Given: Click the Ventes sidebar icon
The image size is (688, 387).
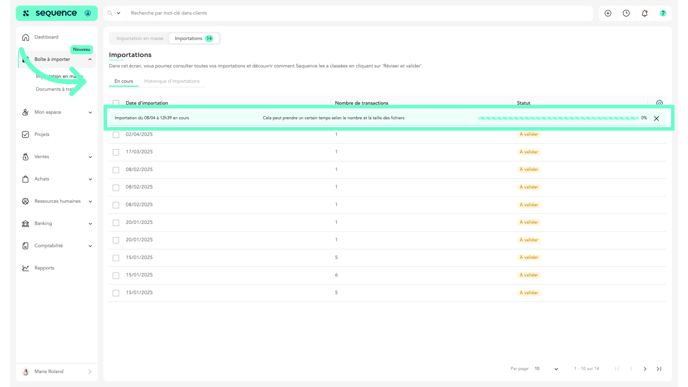Looking at the screenshot, I should point(25,157).
